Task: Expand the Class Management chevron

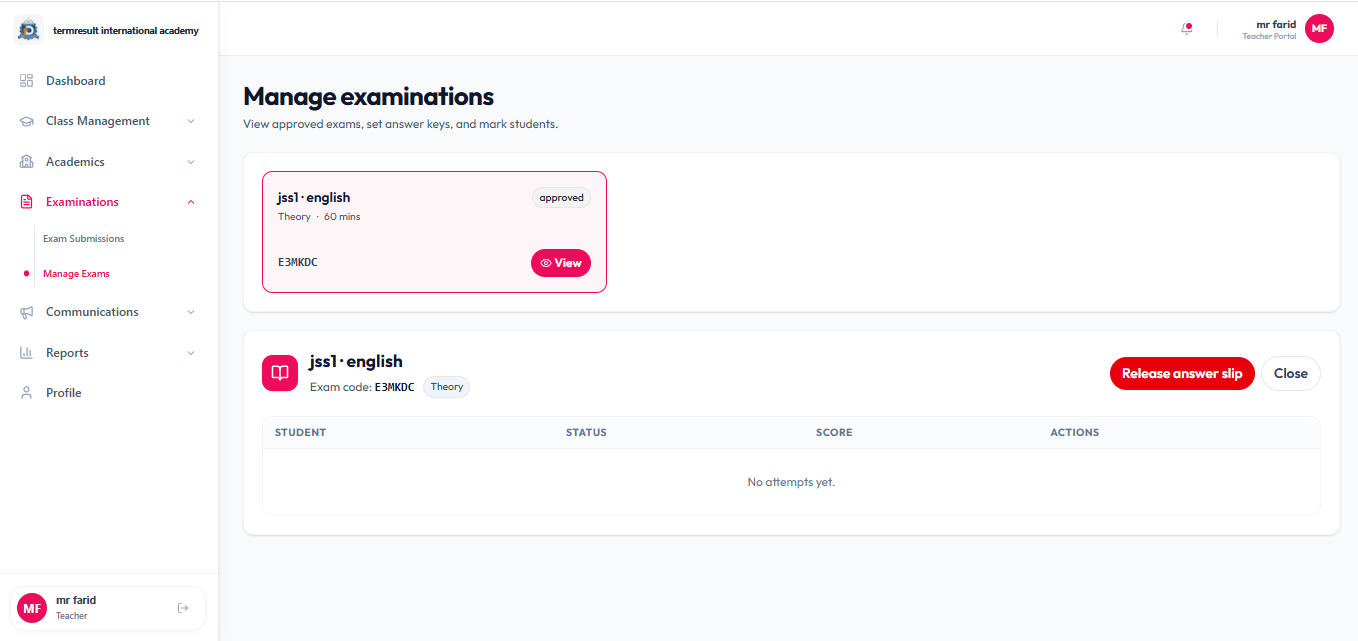Action: click(191, 121)
